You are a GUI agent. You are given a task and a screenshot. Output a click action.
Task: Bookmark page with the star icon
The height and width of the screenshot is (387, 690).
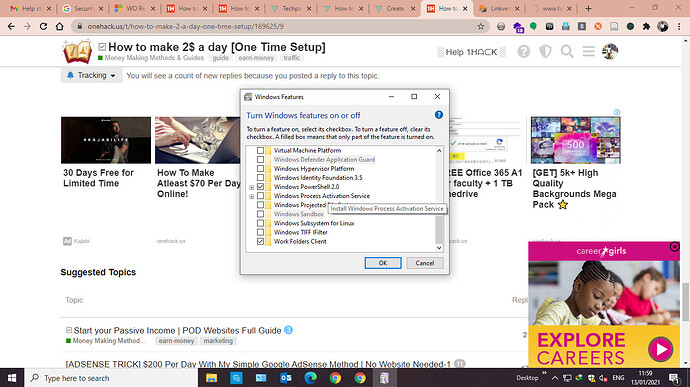coord(481,26)
